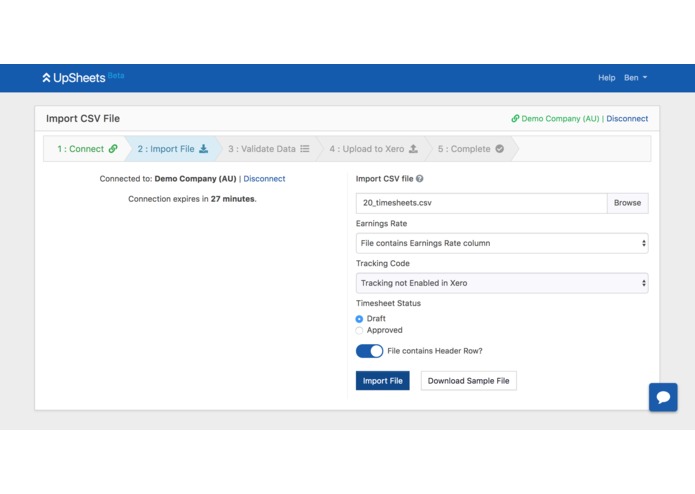Click the Earnings Rate label
The width and height of the screenshot is (695, 494).
tap(381, 224)
